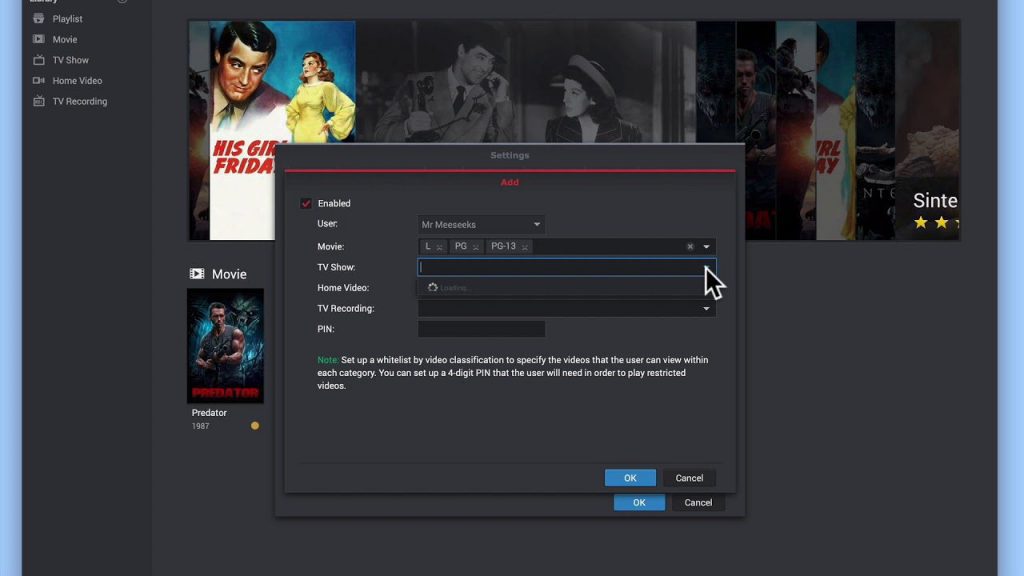Click the Playlist icon in the sidebar
1024x576 pixels.
(39, 19)
